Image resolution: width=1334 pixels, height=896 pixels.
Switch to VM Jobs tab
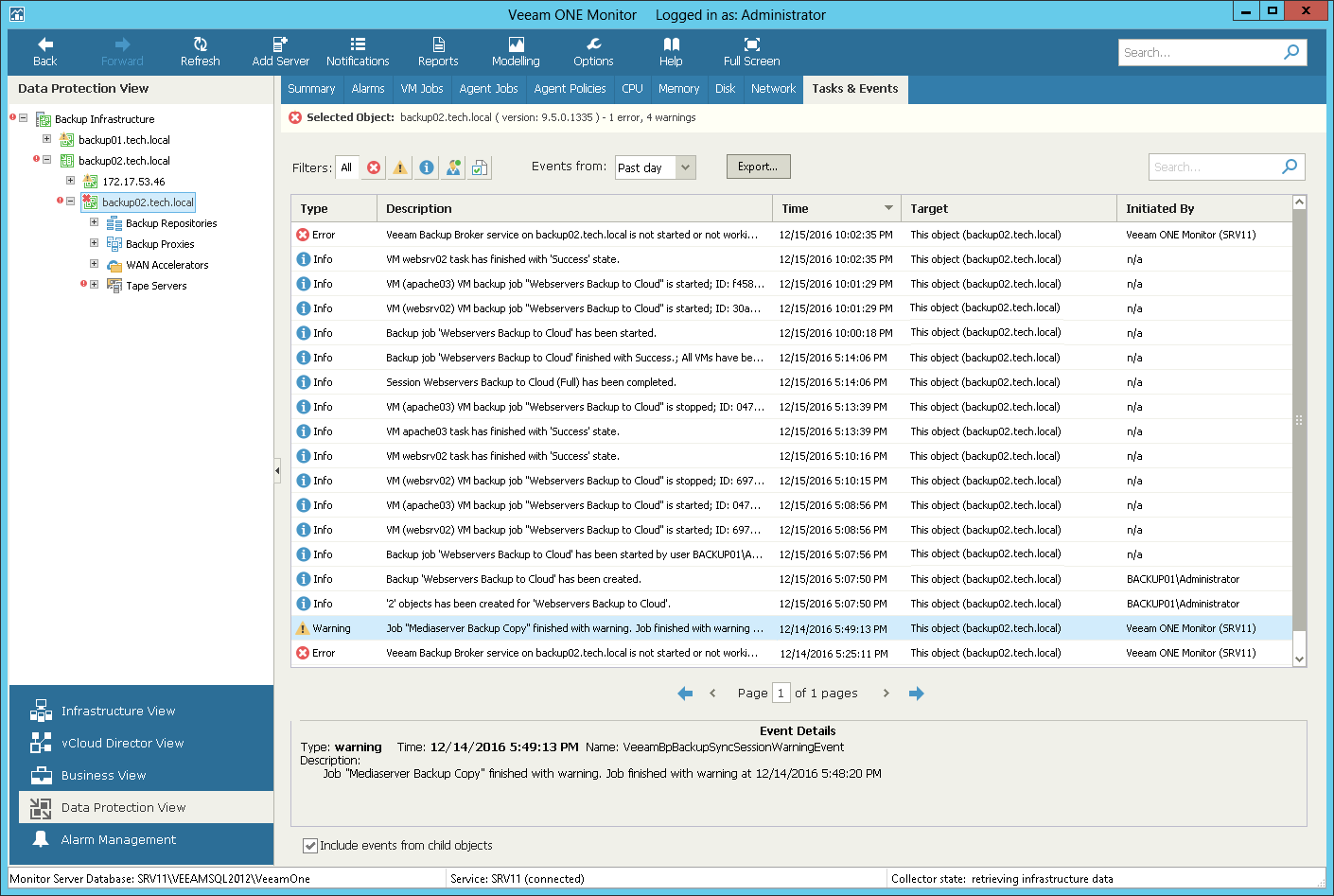point(422,89)
